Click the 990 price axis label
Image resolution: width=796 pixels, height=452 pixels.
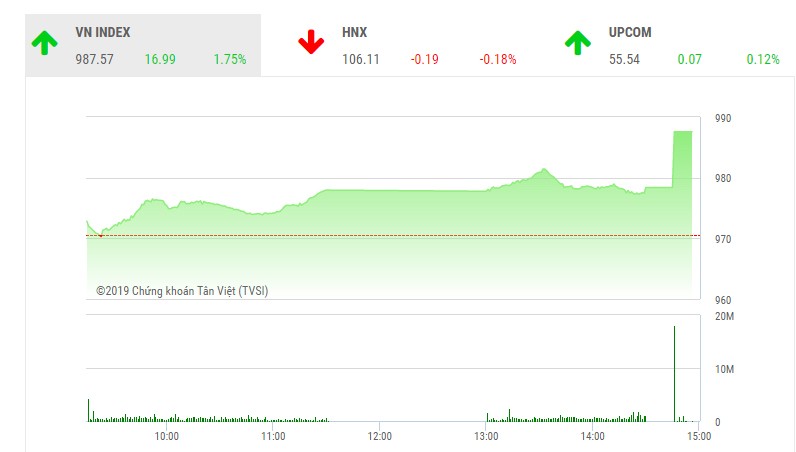(723, 118)
